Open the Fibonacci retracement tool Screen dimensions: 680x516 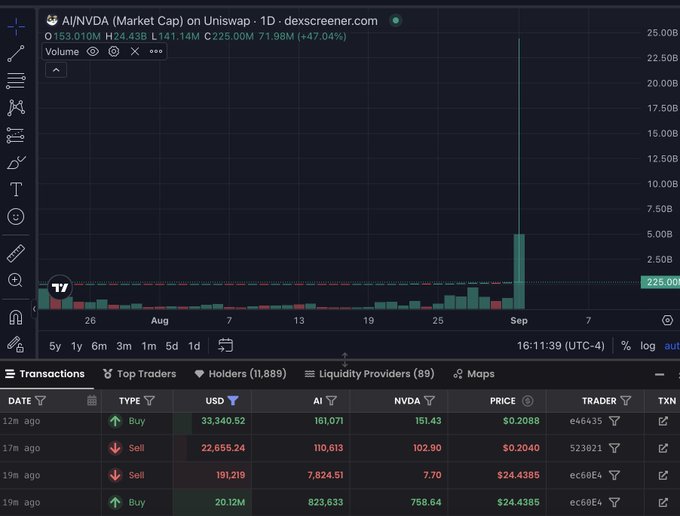click(16, 81)
